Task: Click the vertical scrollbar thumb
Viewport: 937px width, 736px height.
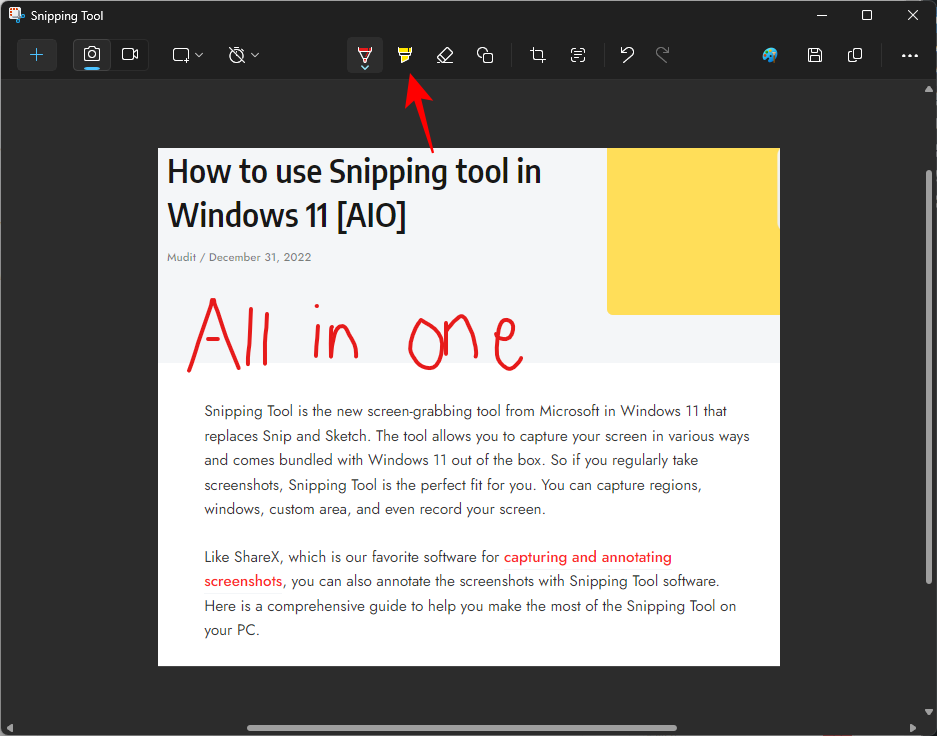Action: point(929,376)
